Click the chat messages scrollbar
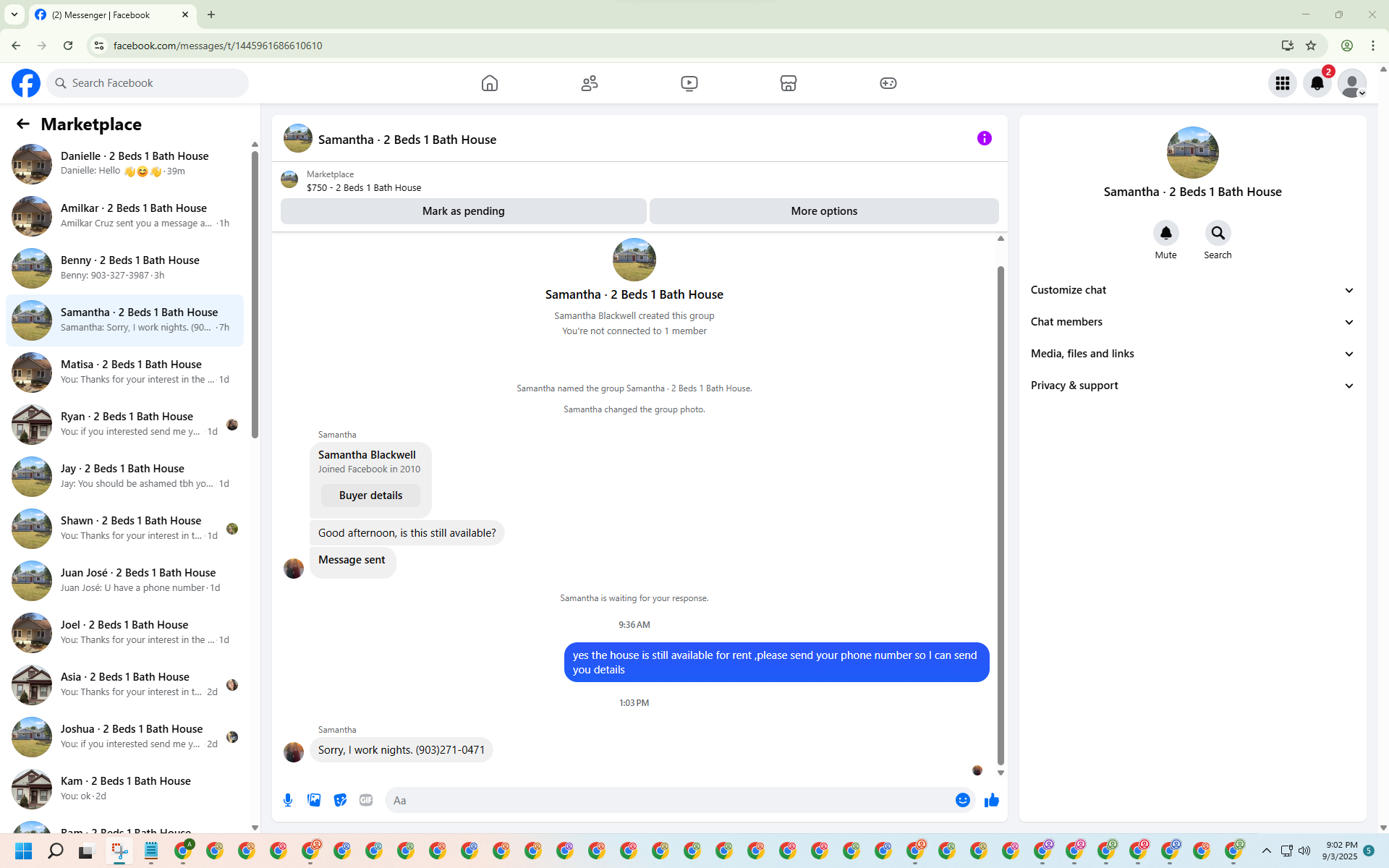Screen dimensions: 1389x868 point(1001,515)
